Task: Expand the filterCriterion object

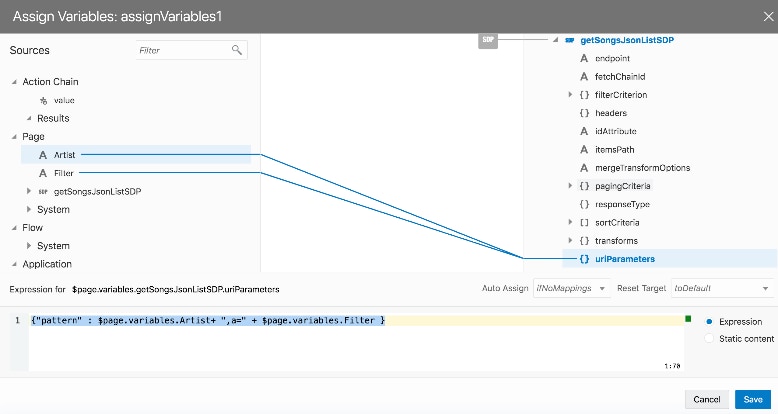Action: (x=570, y=94)
